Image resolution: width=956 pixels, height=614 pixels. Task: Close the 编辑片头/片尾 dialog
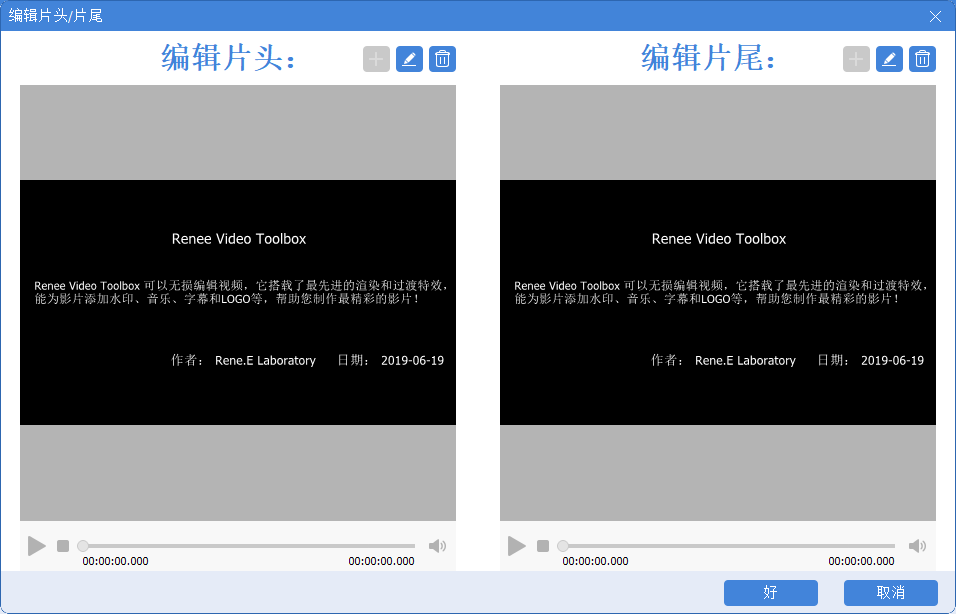[x=935, y=16]
